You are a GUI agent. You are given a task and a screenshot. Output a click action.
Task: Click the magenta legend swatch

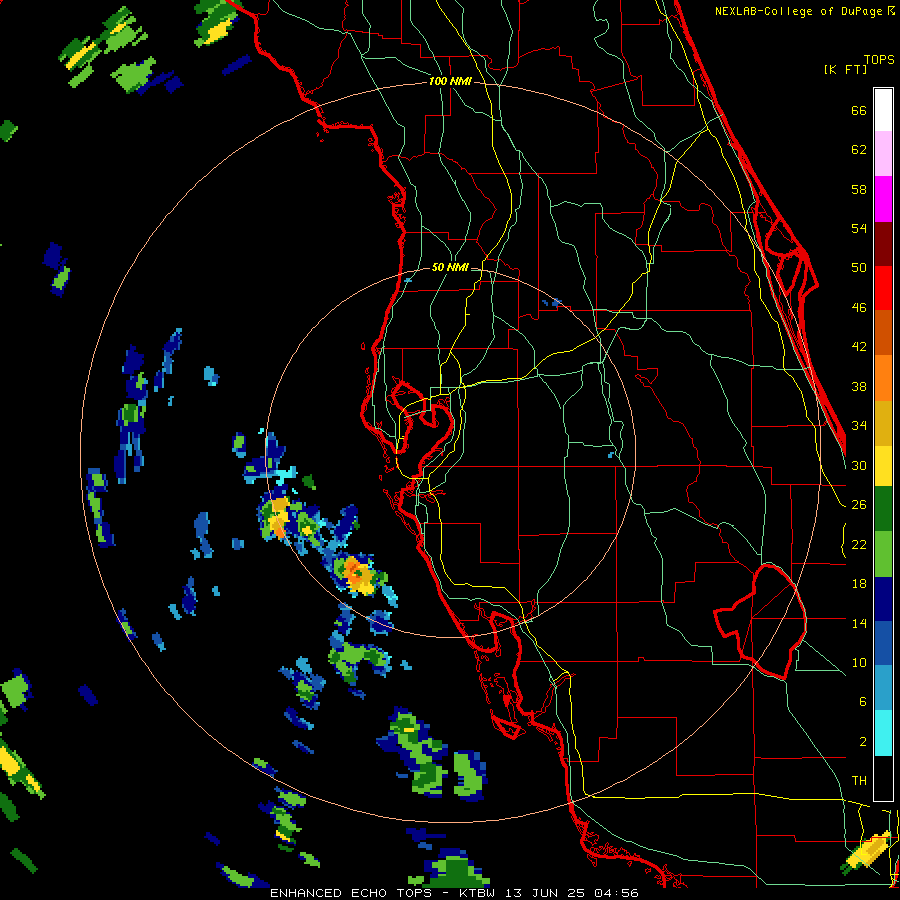883,199
